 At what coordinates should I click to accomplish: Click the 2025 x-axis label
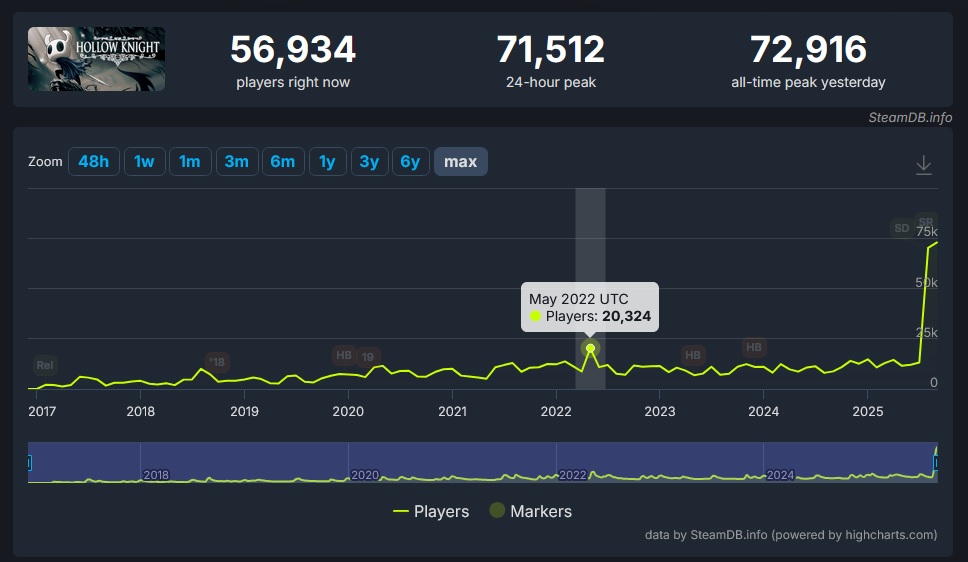pyautogui.click(x=868, y=411)
